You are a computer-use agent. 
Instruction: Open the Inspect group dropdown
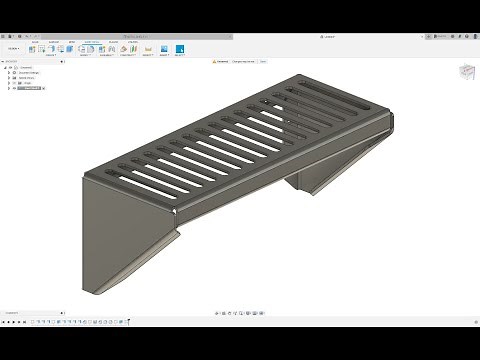coord(148,55)
